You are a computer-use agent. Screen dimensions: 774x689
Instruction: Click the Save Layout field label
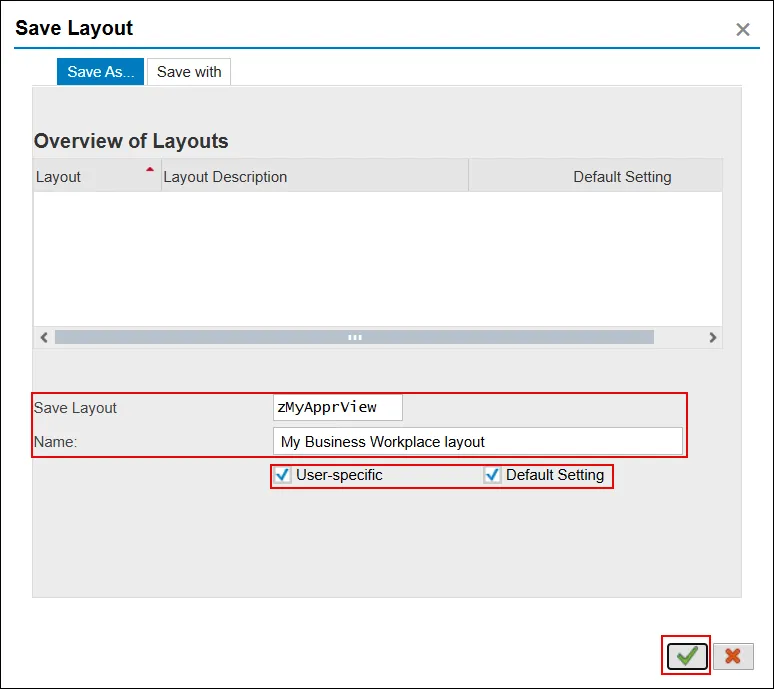pos(76,408)
